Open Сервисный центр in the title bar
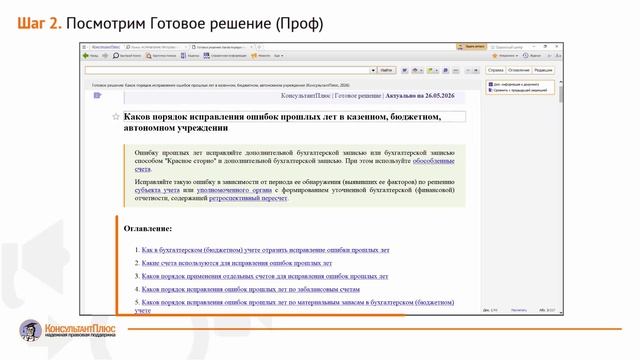This screenshot has width=640, height=360. [507, 47]
